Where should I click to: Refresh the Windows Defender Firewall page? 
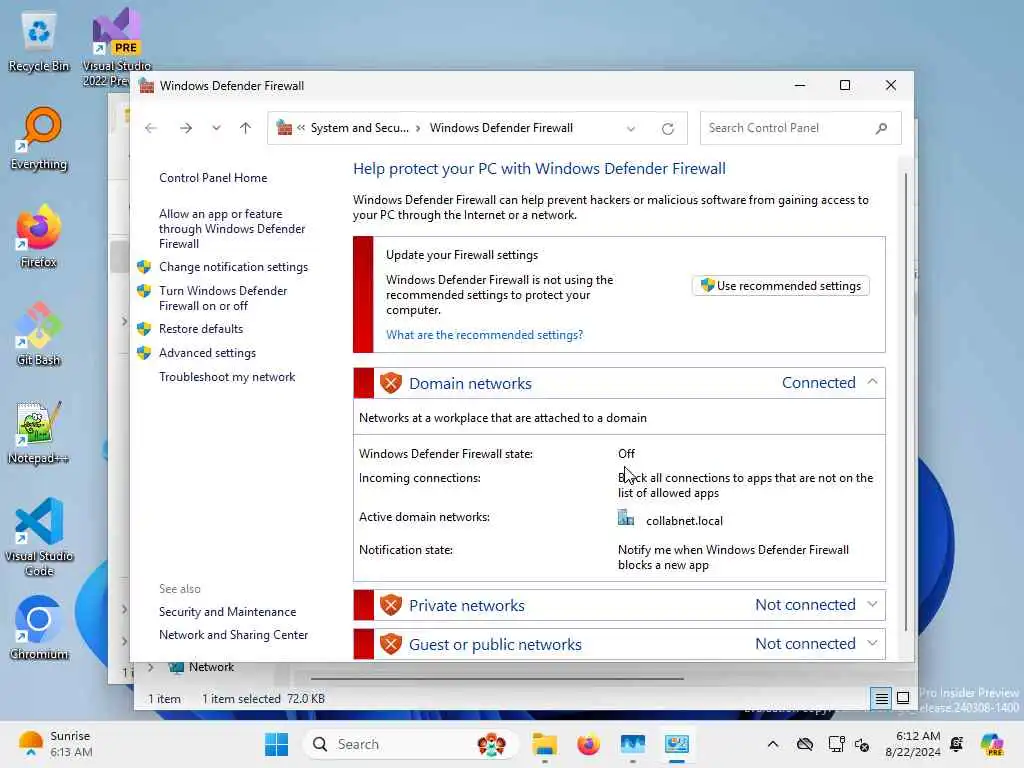point(667,129)
